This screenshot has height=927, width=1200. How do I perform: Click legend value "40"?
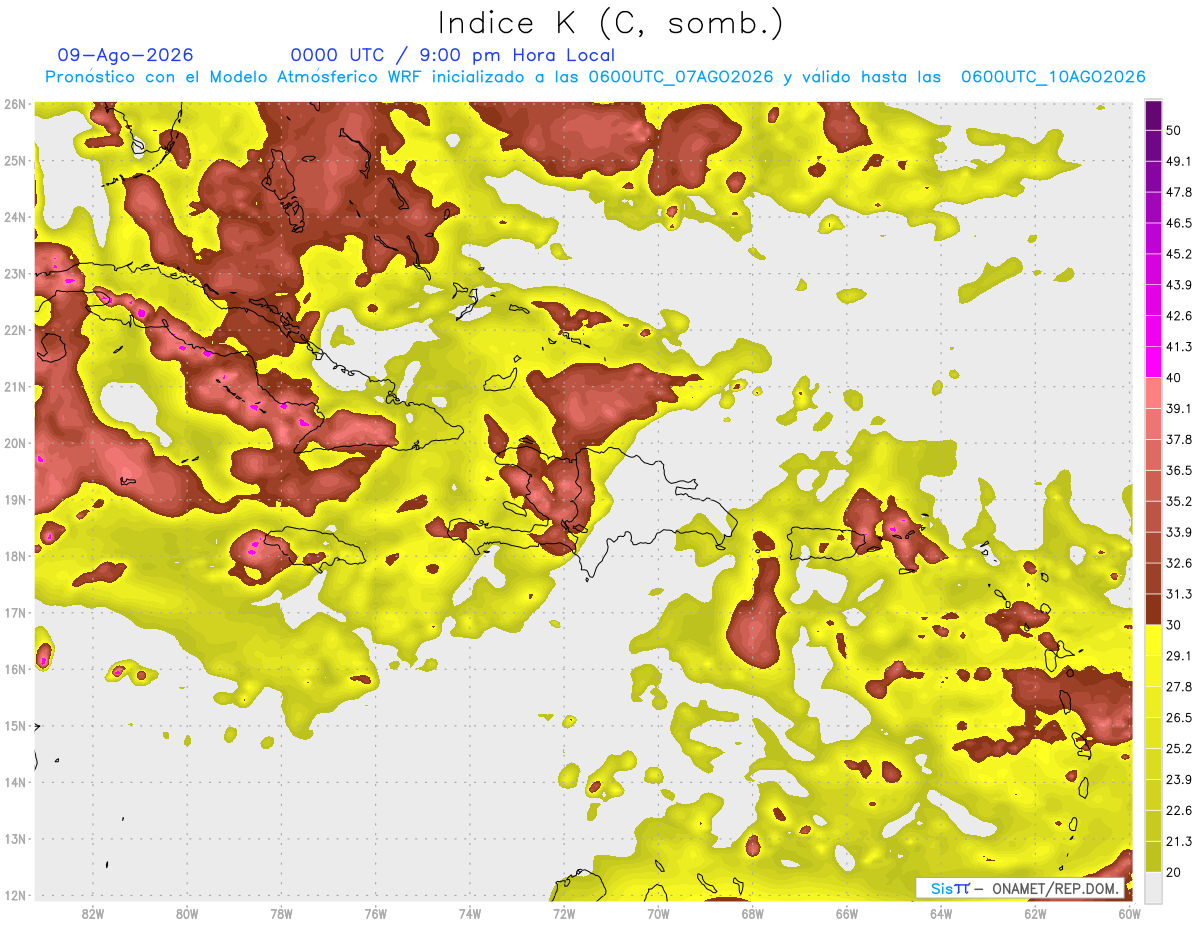click(1175, 378)
